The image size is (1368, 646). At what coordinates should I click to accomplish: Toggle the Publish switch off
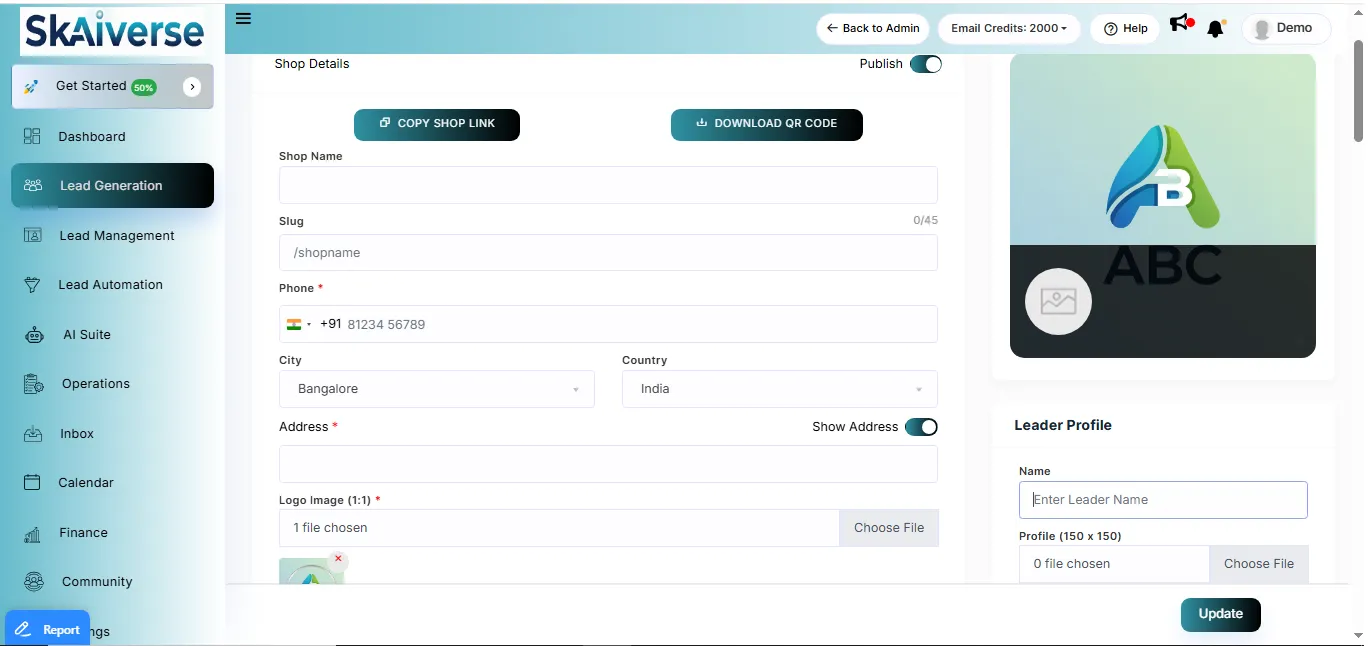(x=925, y=64)
